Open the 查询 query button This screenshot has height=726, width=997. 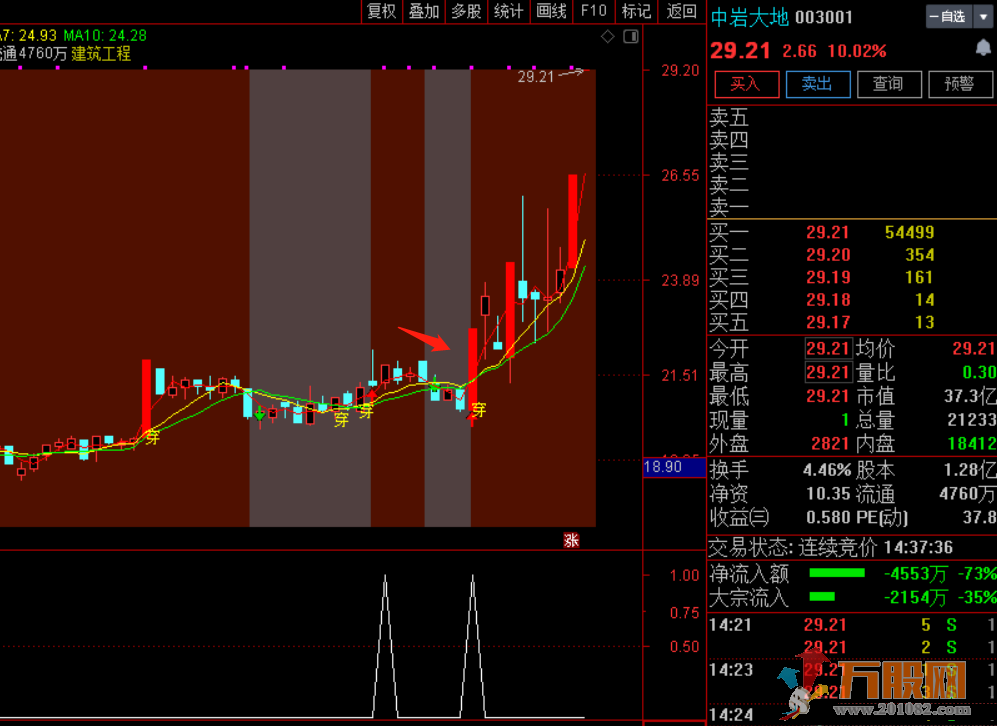coord(888,84)
